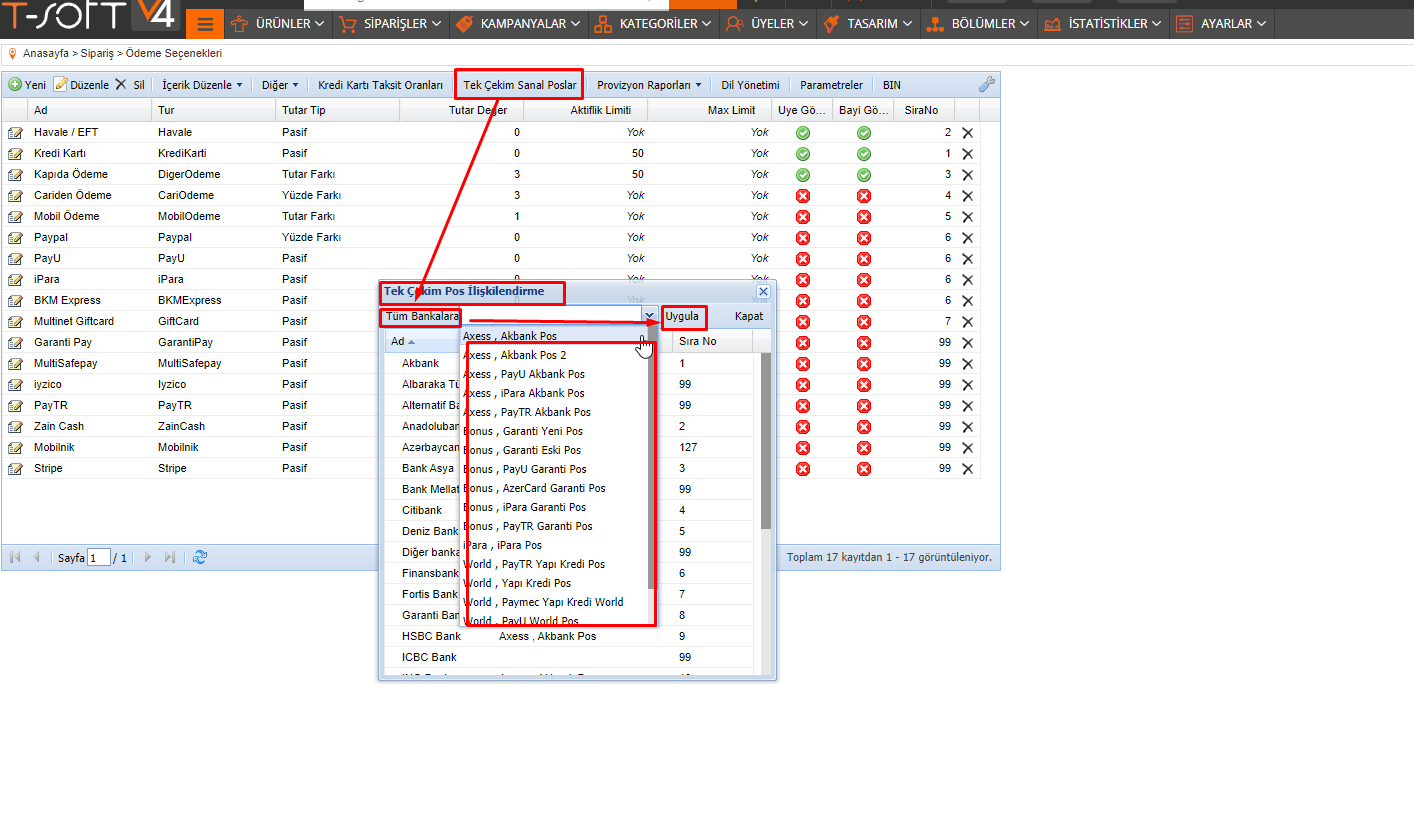
Task: Click the wrench settings icon
Action: click(987, 85)
